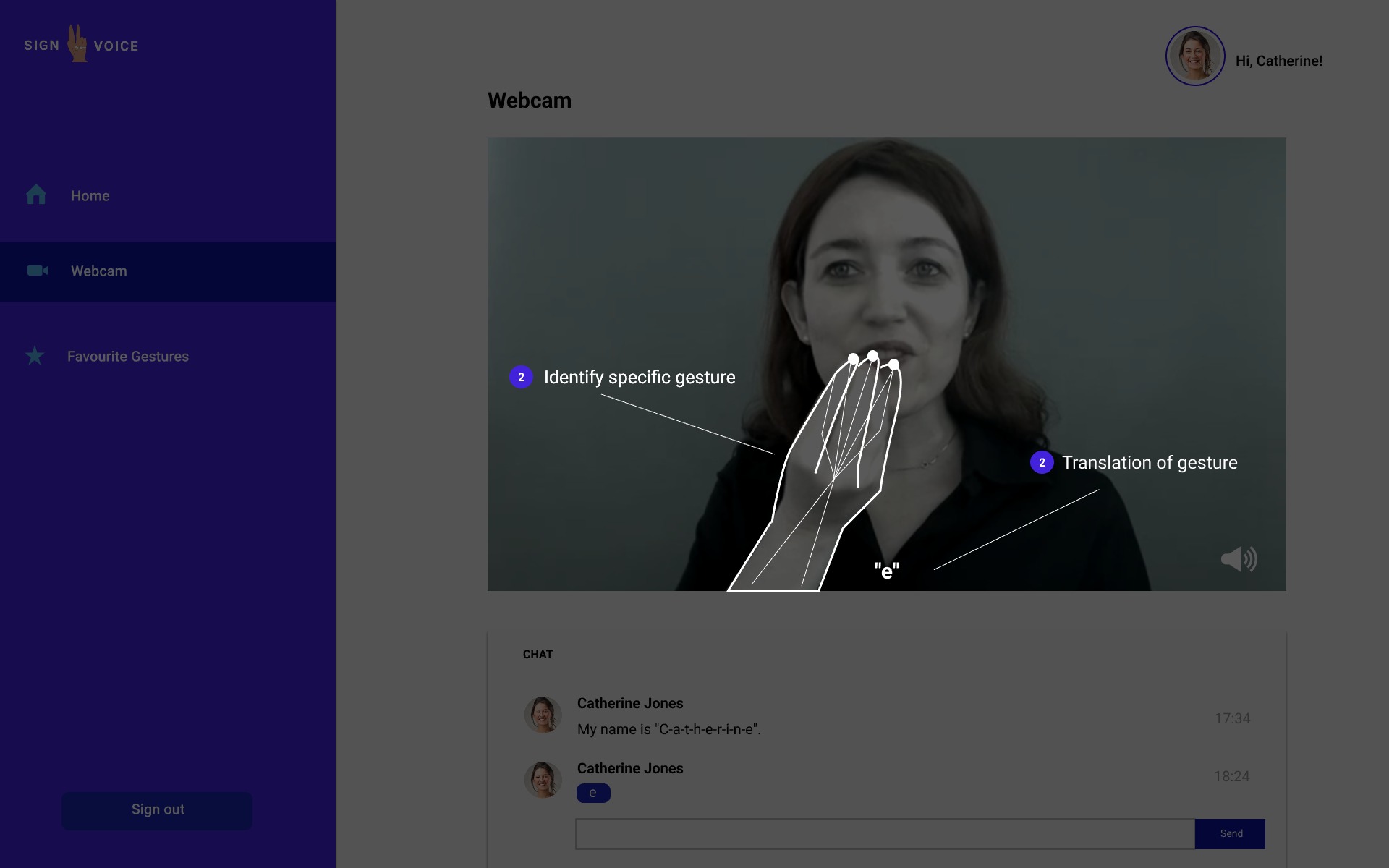Click the "e" translation caption on video

coord(886,571)
